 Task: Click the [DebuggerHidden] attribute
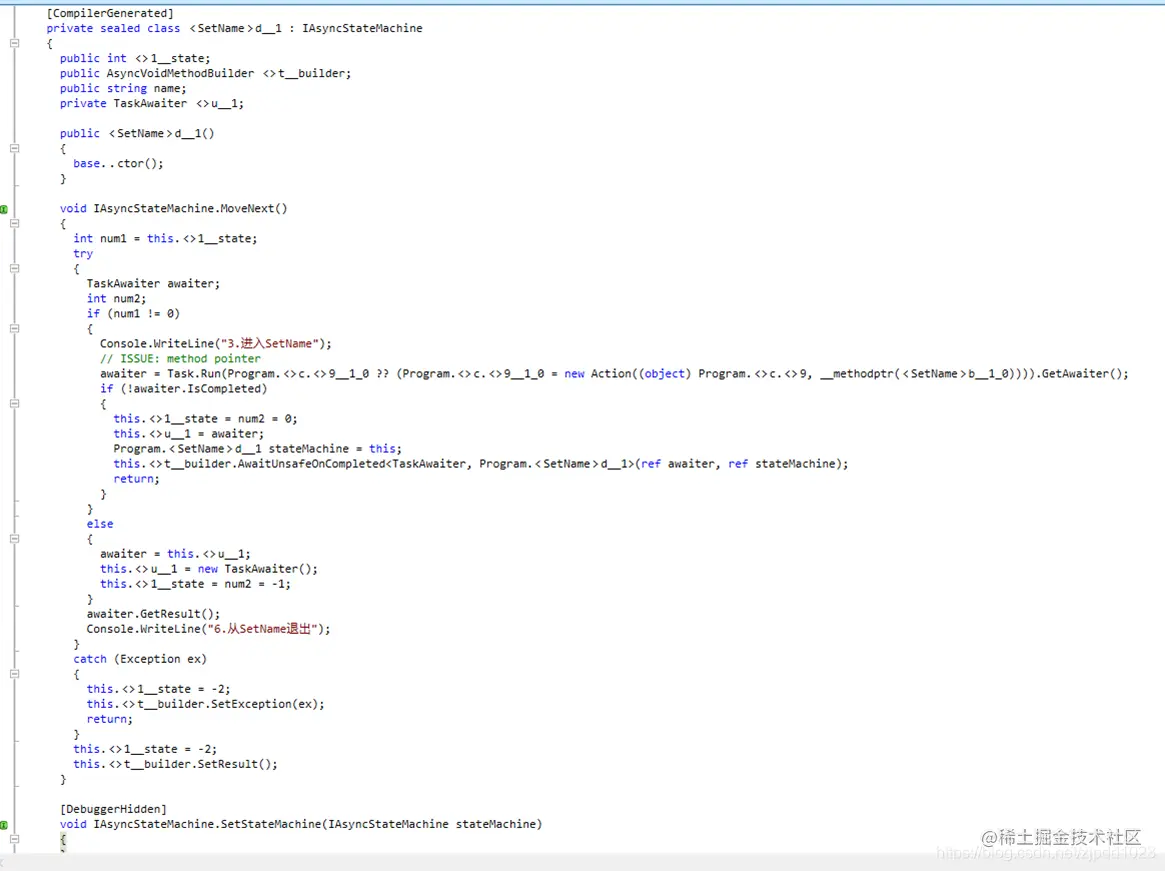tap(113, 809)
